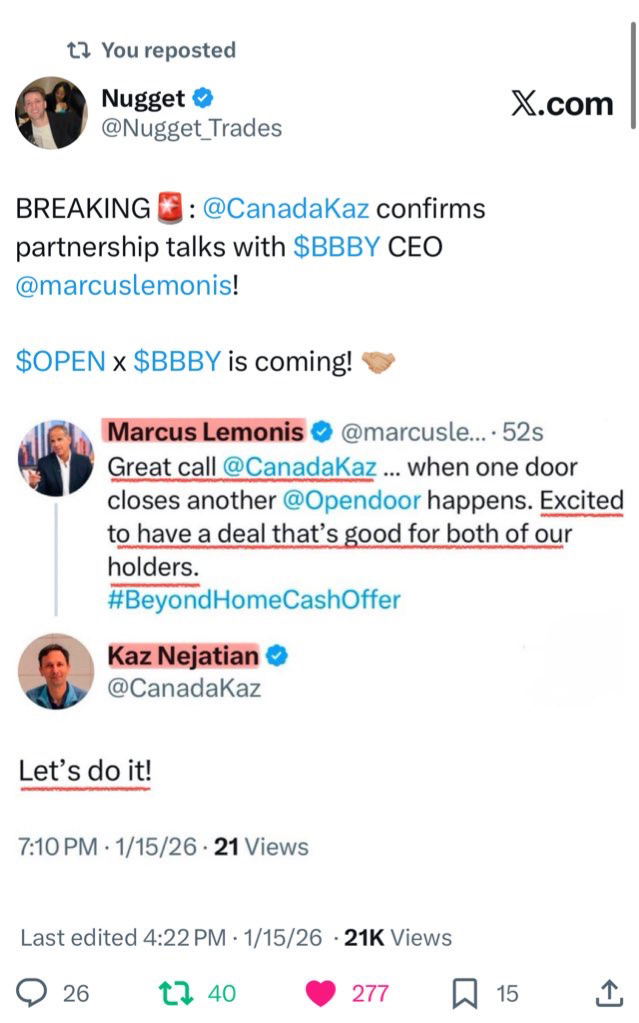Open the share upload icon
Viewport: 639px width, 1023px height.
click(608, 993)
